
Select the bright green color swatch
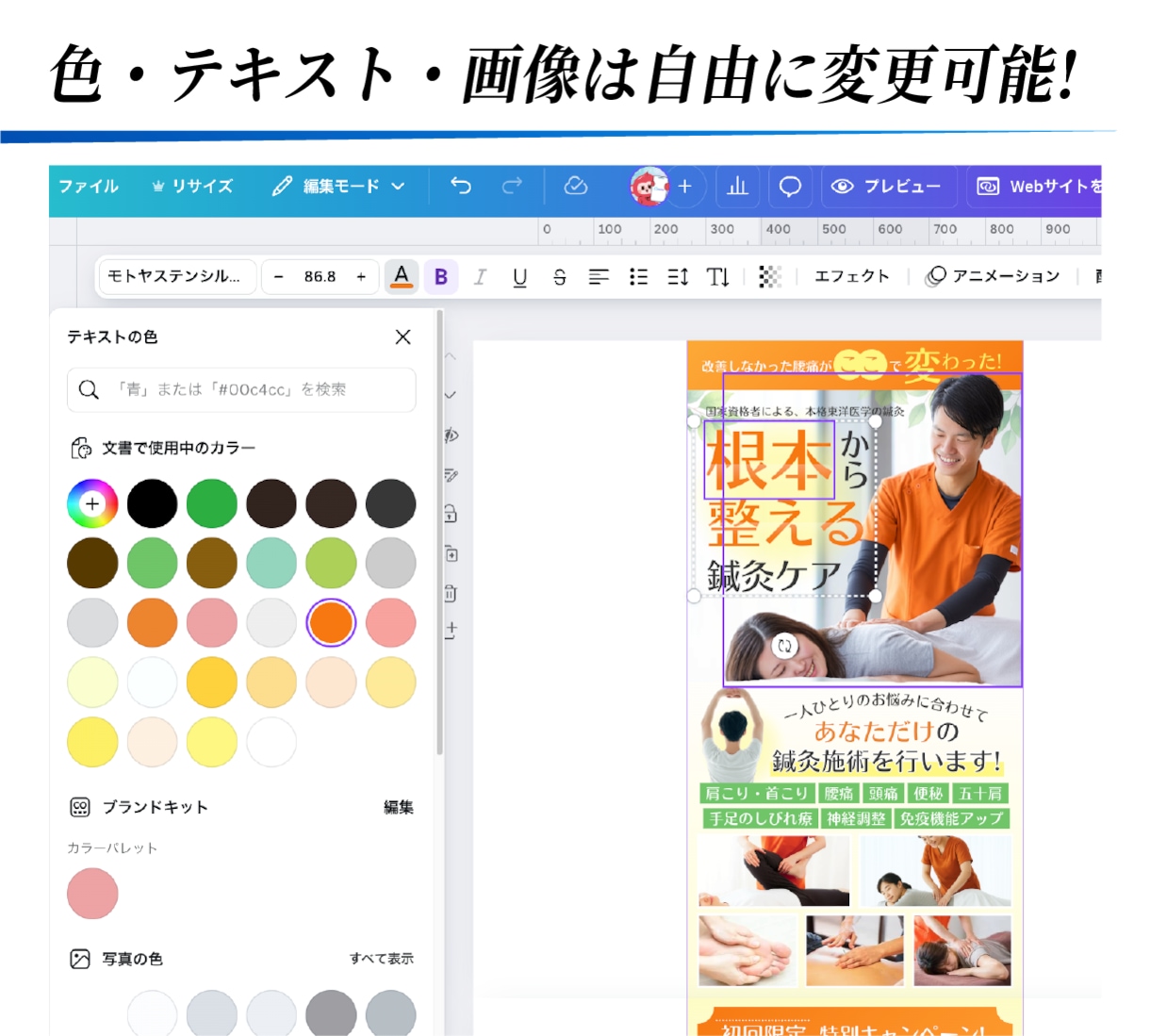click(x=212, y=503)
